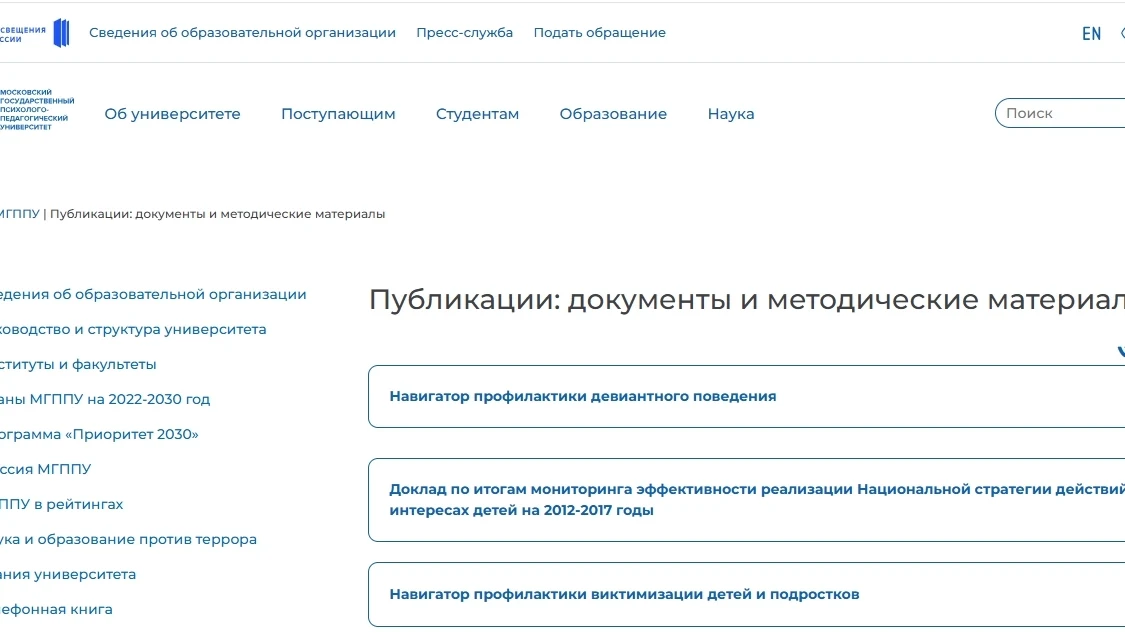Open the Об университете menu

172,113
